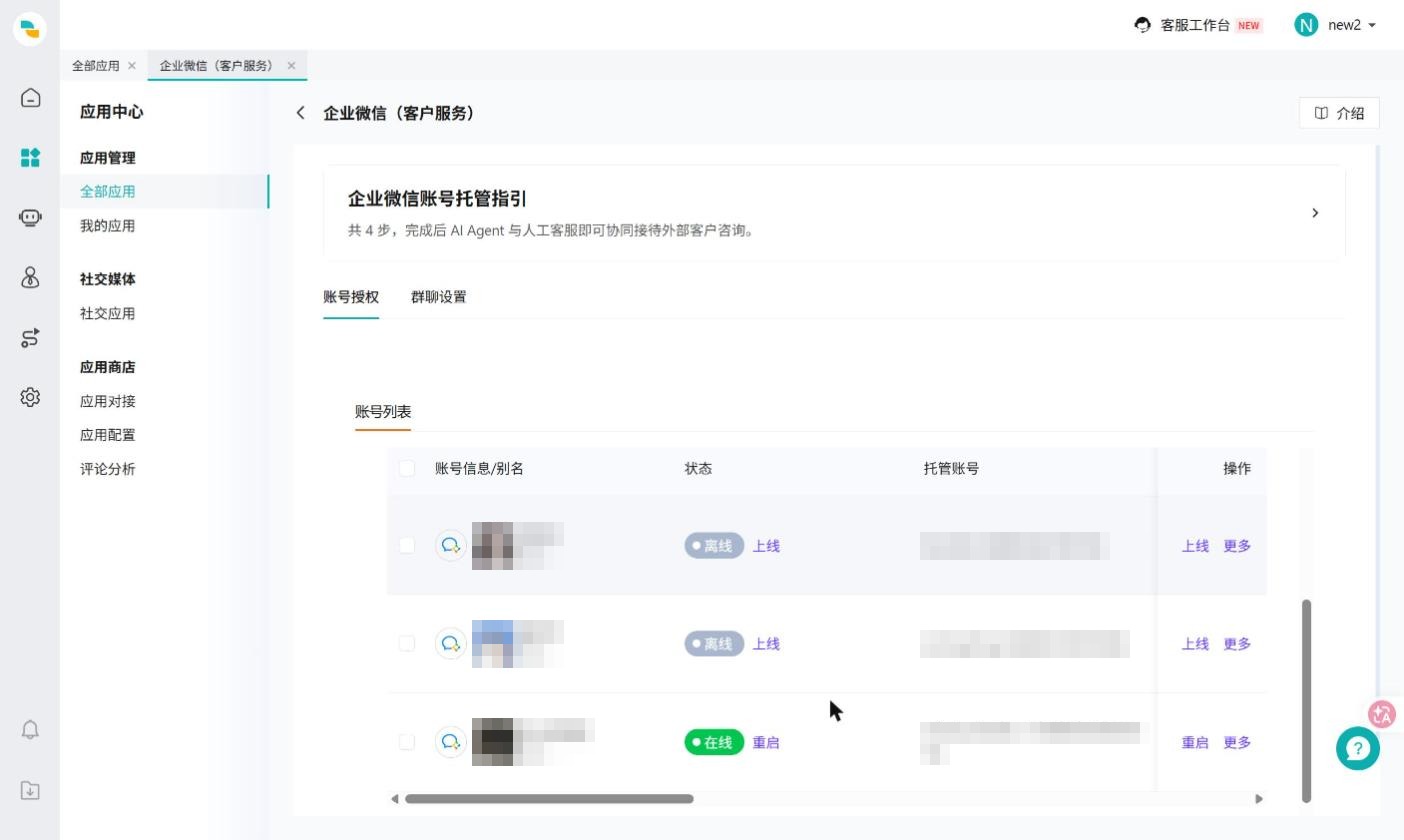Image resolution: width=1404 pixels, height=840 pixels.
Task: Click the pink translate floating icon
Action: tap(1383, 714)
